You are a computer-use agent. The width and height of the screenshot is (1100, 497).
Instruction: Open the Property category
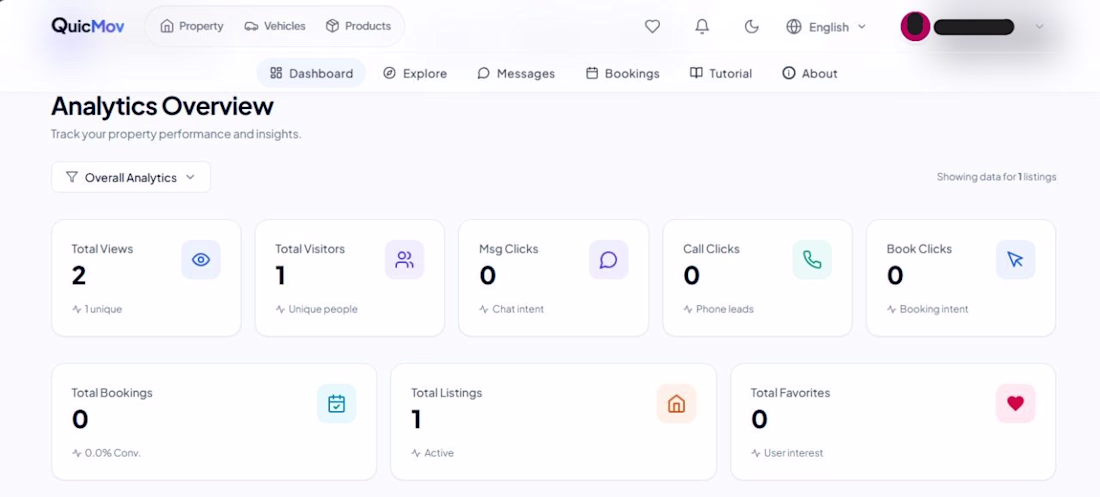pyautogui.click(x=192, y=26)
